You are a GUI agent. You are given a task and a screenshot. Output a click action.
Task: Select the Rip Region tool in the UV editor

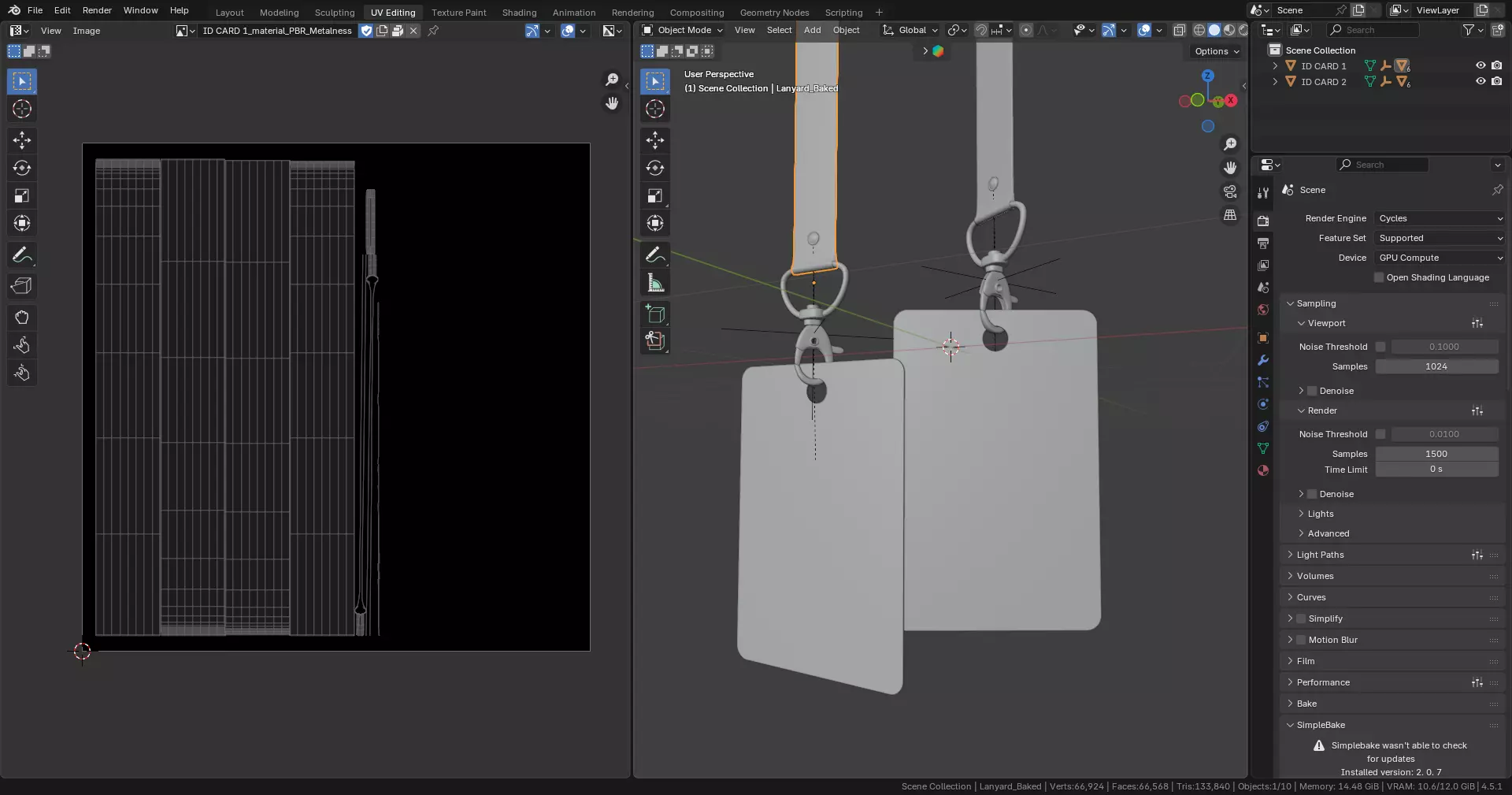(x=22, y=286)
